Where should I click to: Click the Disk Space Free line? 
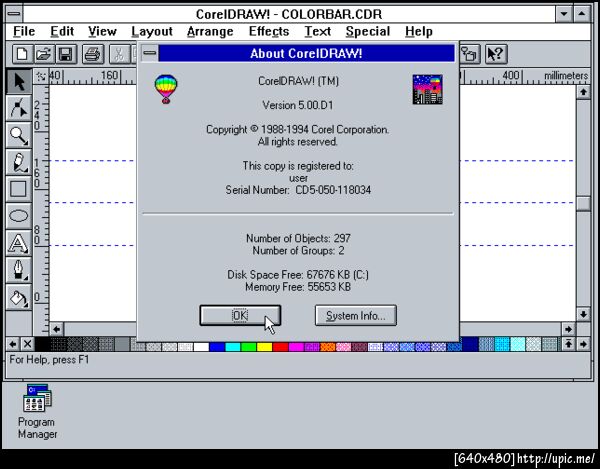pyautogui.click(x=298, y=275)
